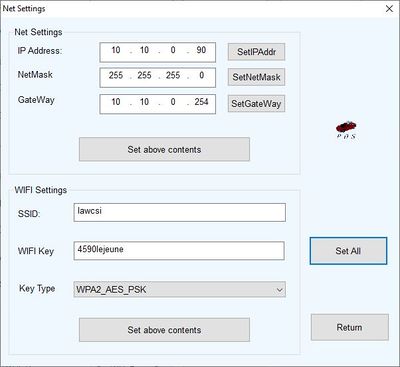Click the red car POS logo

[346, 130]
